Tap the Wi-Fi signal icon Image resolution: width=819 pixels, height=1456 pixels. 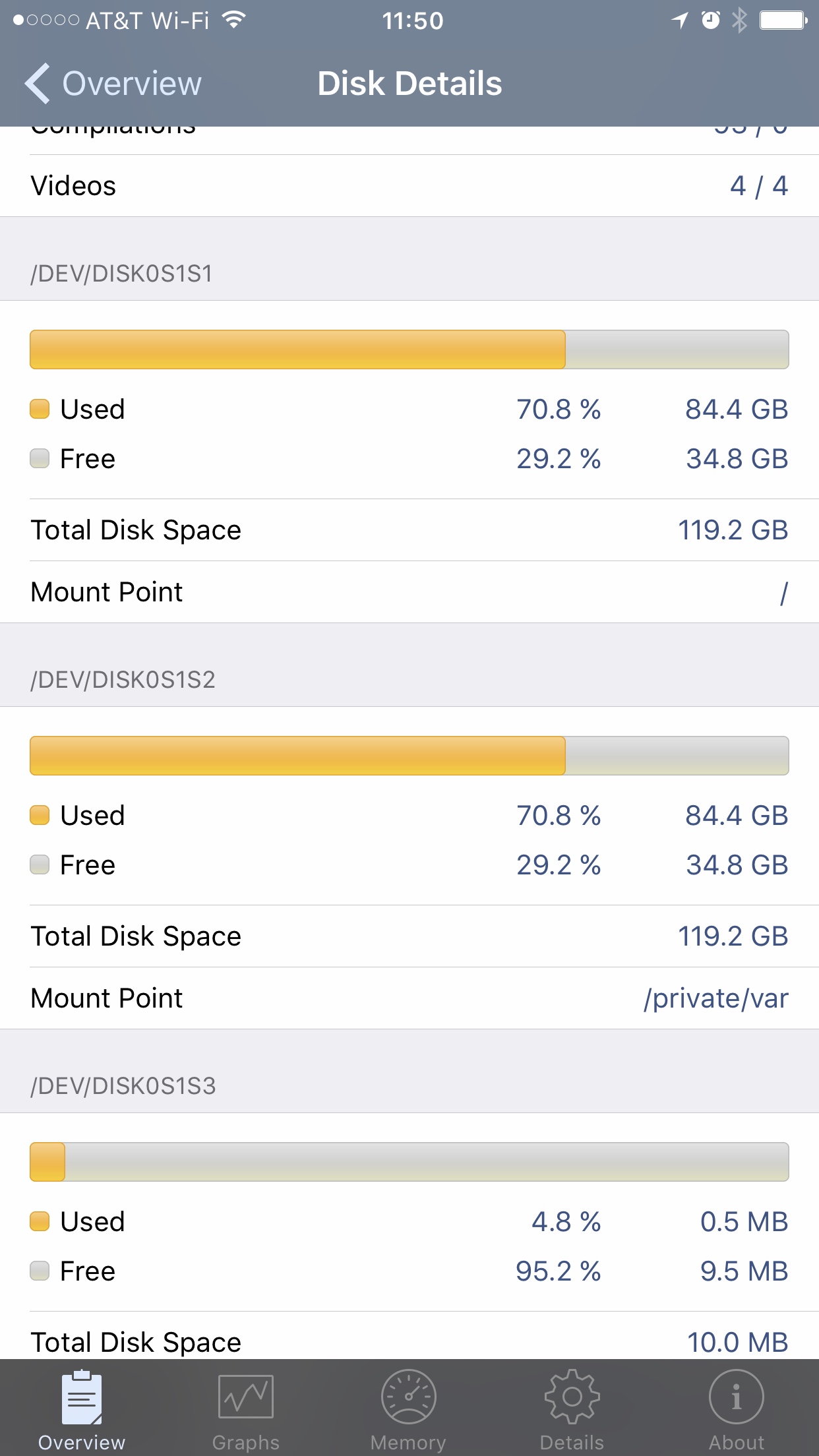(233, 20)
